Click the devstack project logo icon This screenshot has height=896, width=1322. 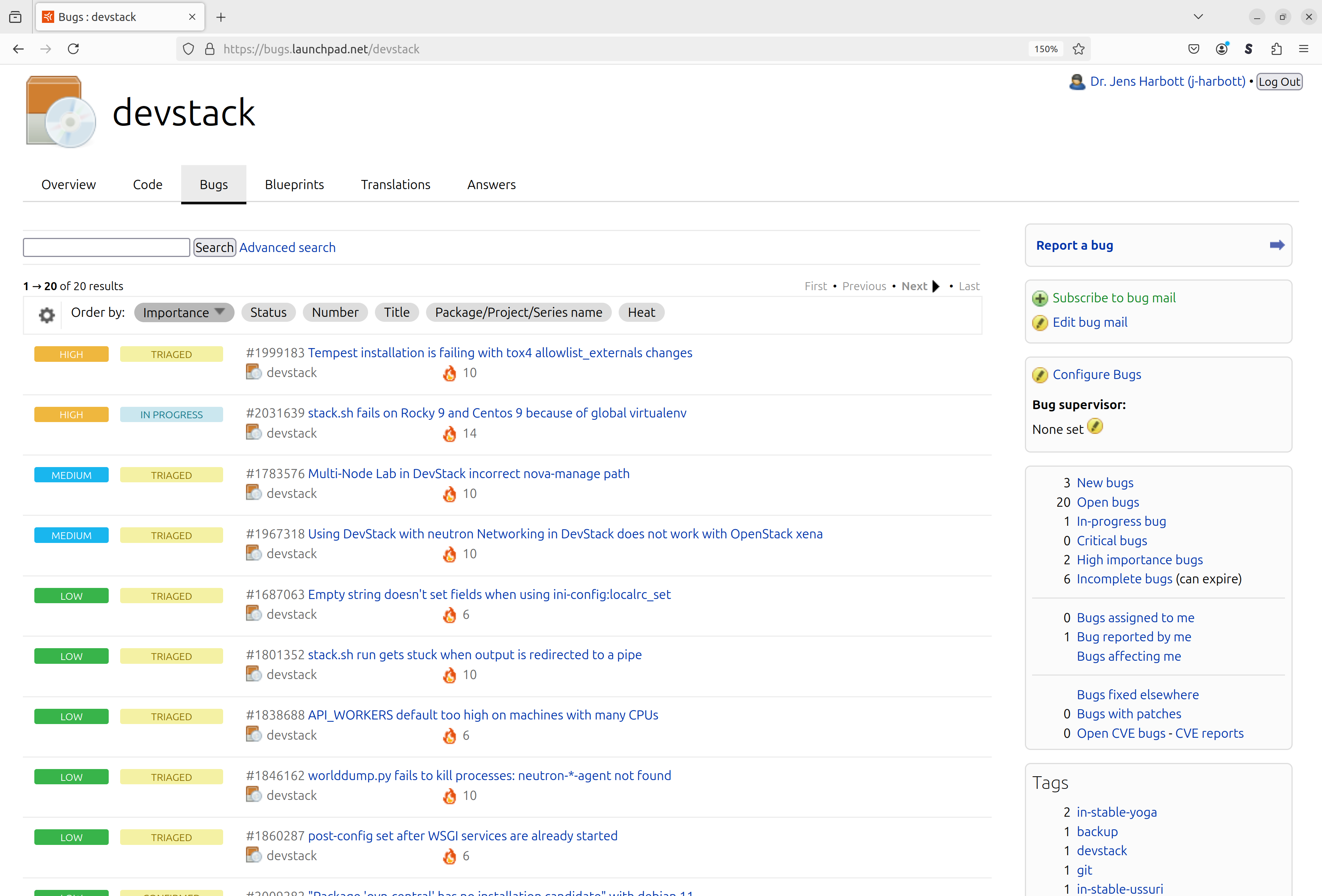(x=61, y=112)
